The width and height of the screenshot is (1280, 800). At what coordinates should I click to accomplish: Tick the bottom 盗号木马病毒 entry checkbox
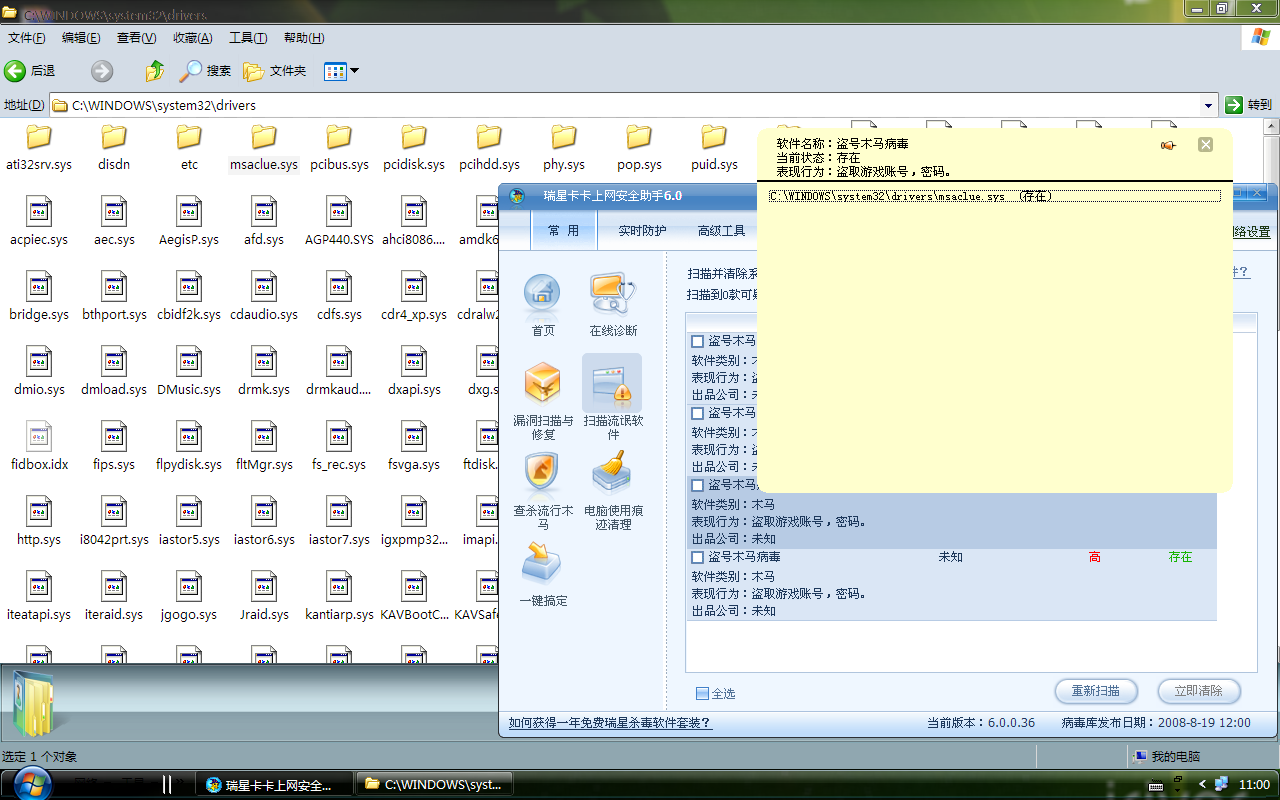pos(698,557)
